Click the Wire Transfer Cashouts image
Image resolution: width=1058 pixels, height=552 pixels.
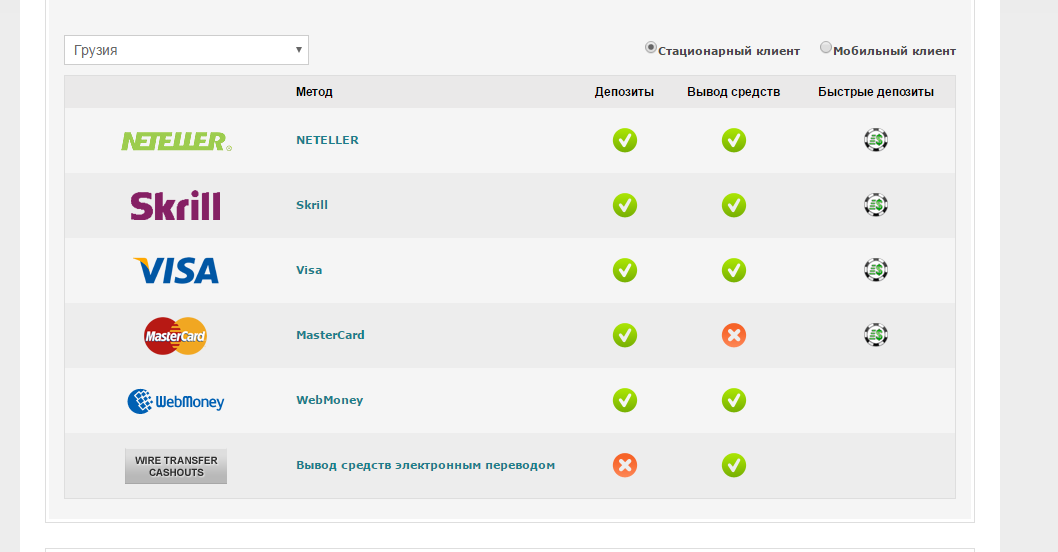(x=176, y=466)
